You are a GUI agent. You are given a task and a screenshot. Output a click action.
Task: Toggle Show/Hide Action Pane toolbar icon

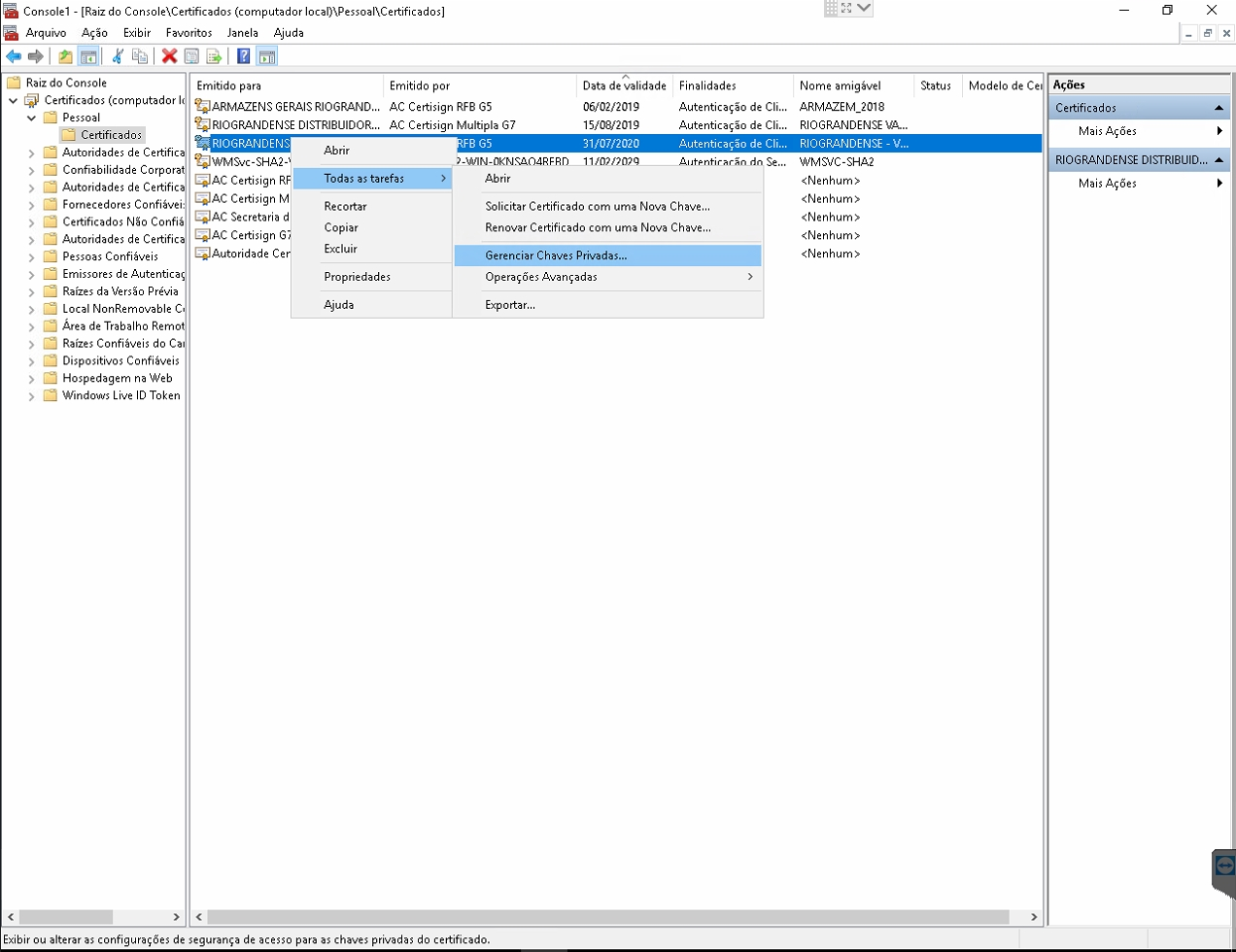point(267,56)
